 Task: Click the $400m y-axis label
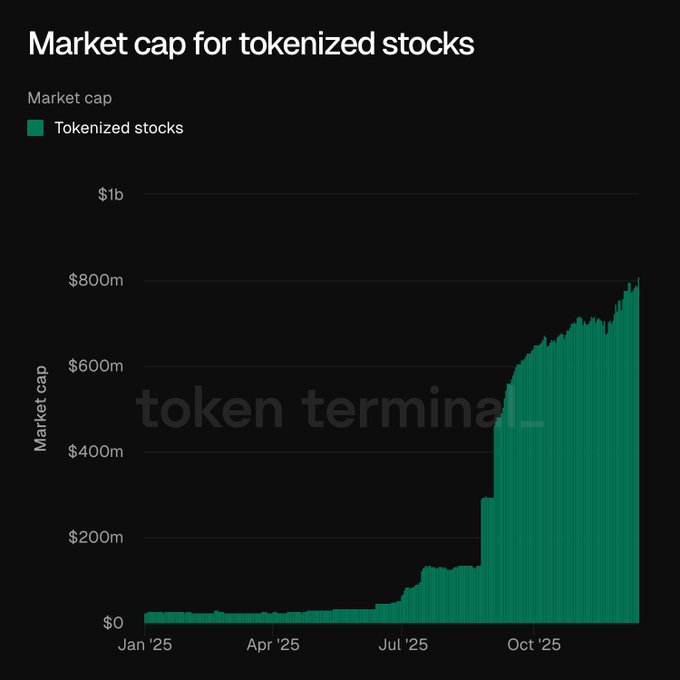(x=96, y=452)
